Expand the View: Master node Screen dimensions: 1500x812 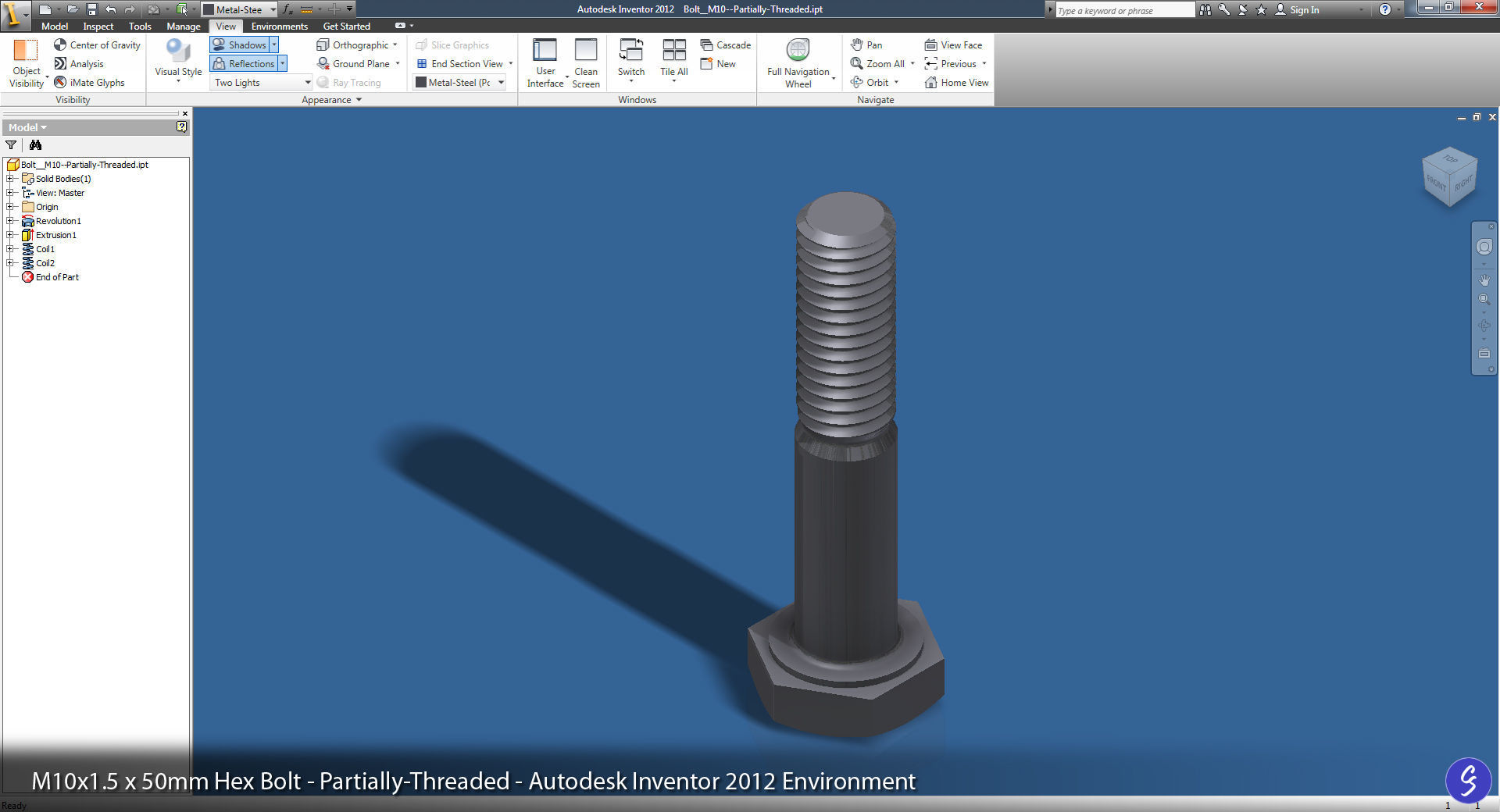tap(10, 193)
